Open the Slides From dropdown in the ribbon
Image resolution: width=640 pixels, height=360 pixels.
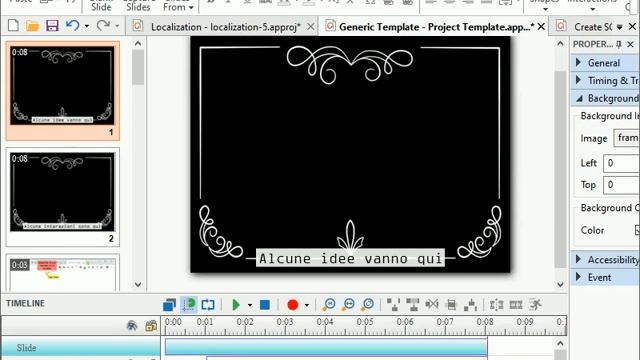(x=178, y=7)
